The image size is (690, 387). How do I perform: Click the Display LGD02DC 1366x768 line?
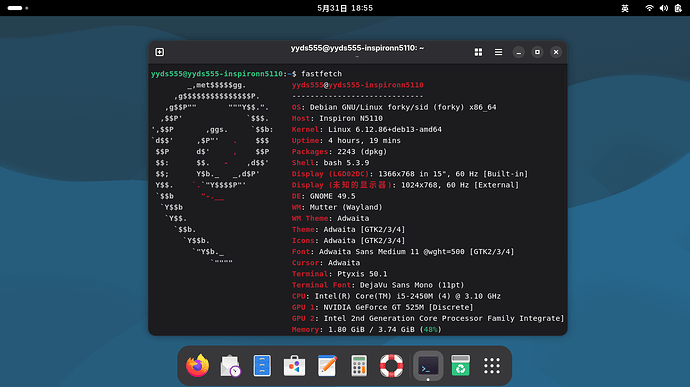point(410,174)
